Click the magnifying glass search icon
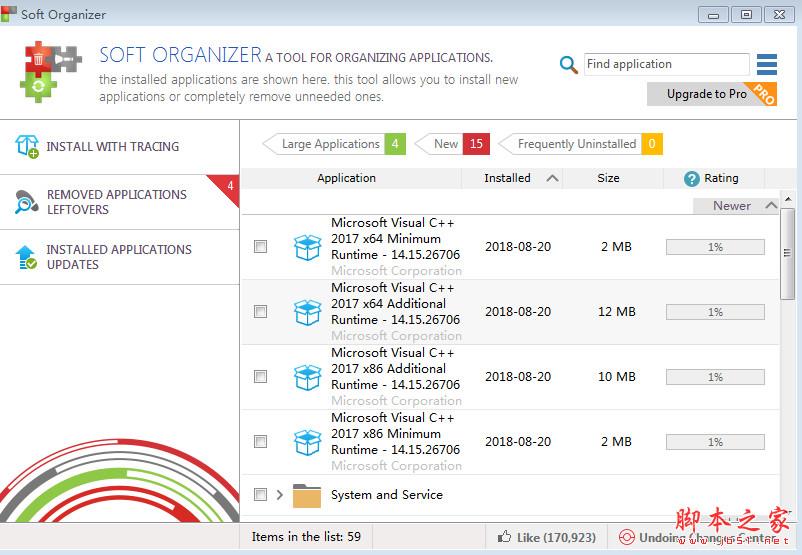 (568, 64)
